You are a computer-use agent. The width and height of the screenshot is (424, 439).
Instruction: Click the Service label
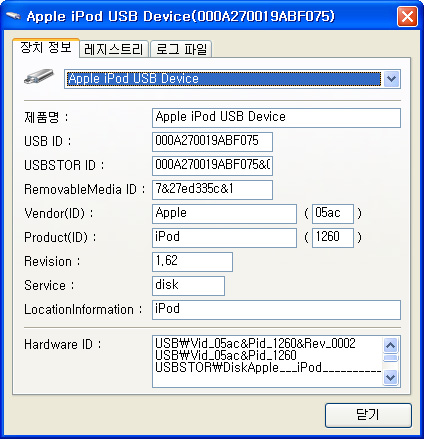click(49, 286)
